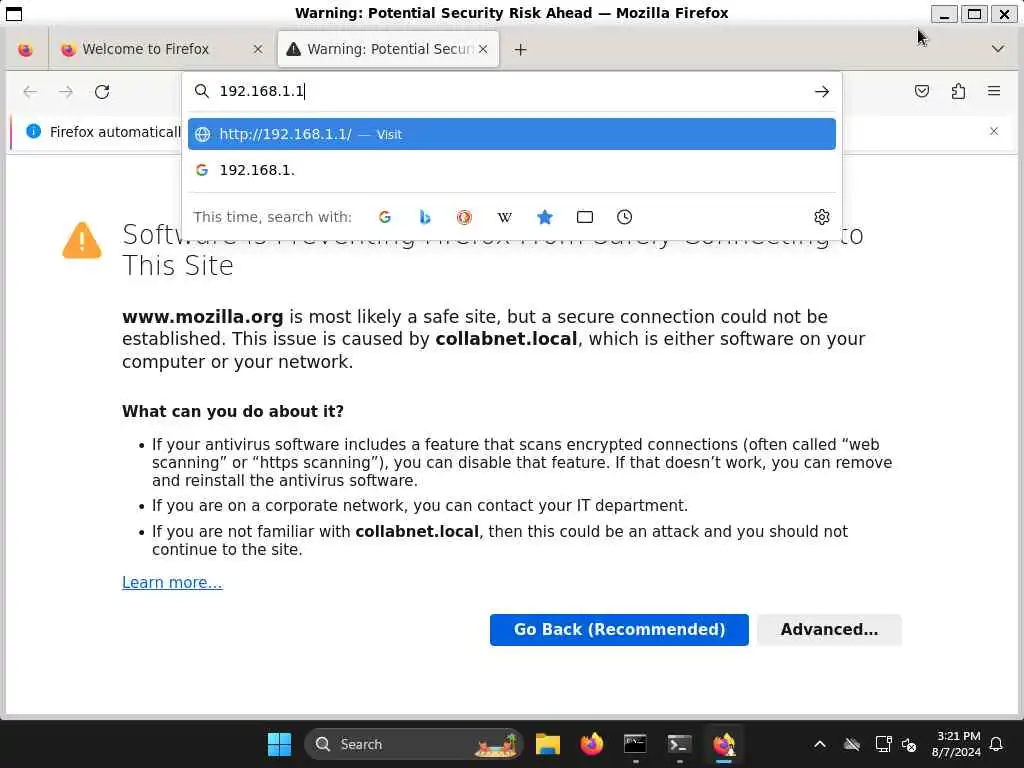Open the Learn more link

[172, 583]
